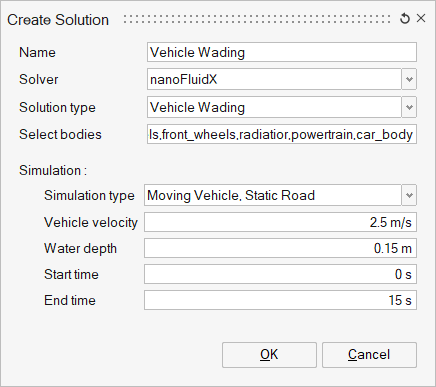Open the Simulation type dropdown arrow

tap(409, 195)
